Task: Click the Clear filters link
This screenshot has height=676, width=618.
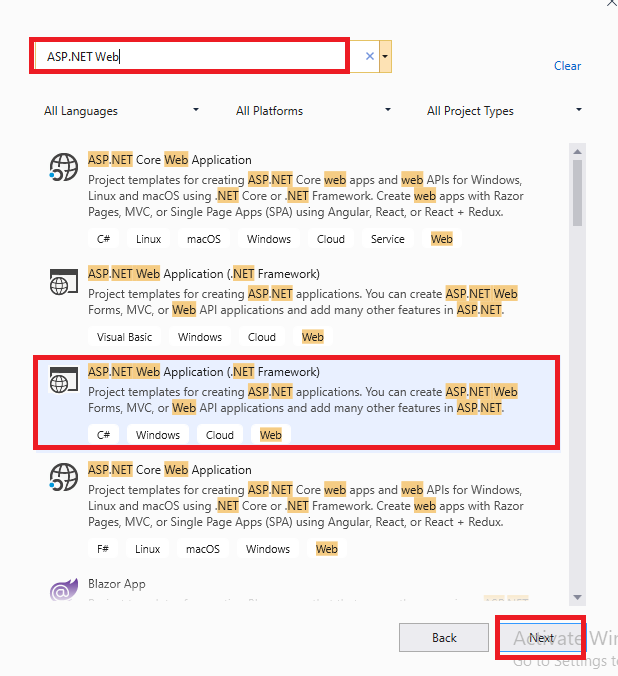Action: [567, 66]
